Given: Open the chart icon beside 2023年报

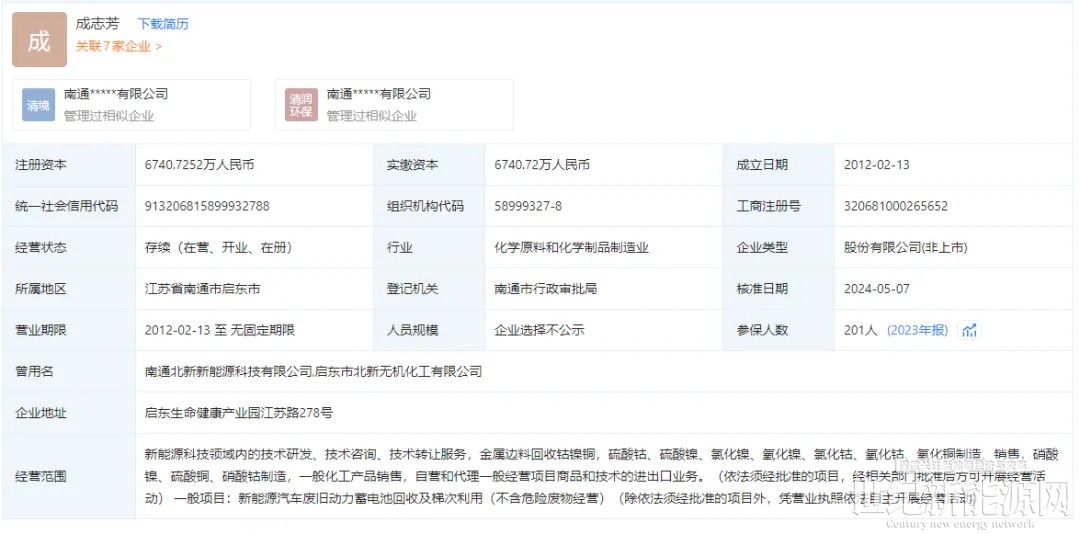Looking at the screenshot, I should coord(969,331).
